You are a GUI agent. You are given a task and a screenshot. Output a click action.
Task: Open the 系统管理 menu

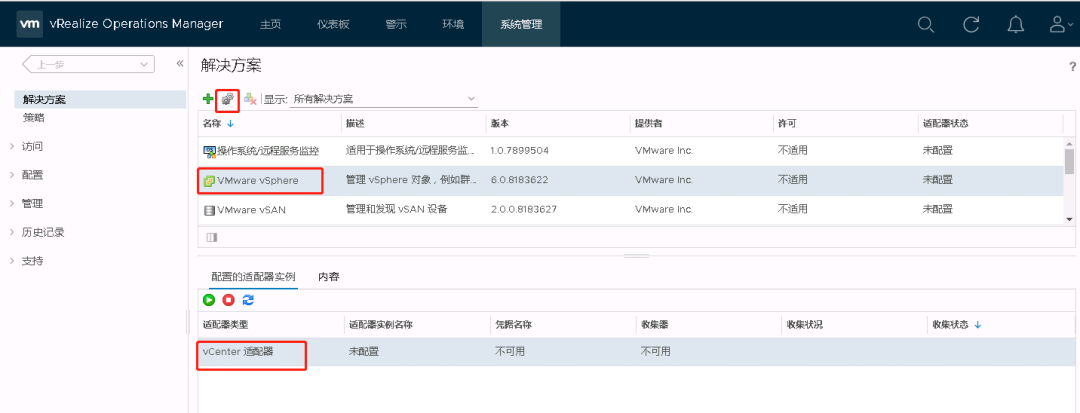coord(521,24)
